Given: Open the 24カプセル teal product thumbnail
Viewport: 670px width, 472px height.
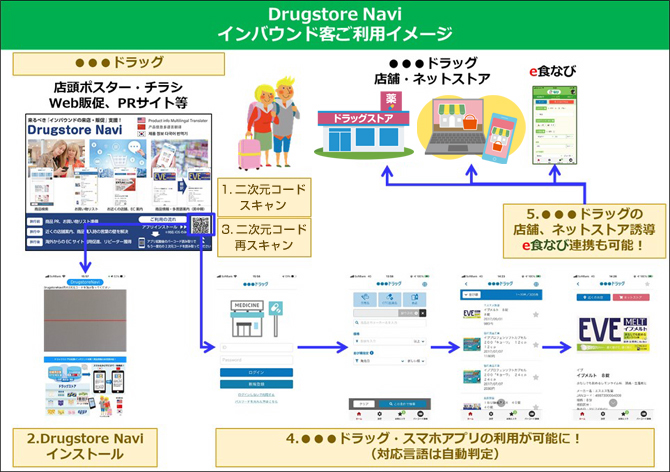Looking at the screenshot, I should click(472, 377).
